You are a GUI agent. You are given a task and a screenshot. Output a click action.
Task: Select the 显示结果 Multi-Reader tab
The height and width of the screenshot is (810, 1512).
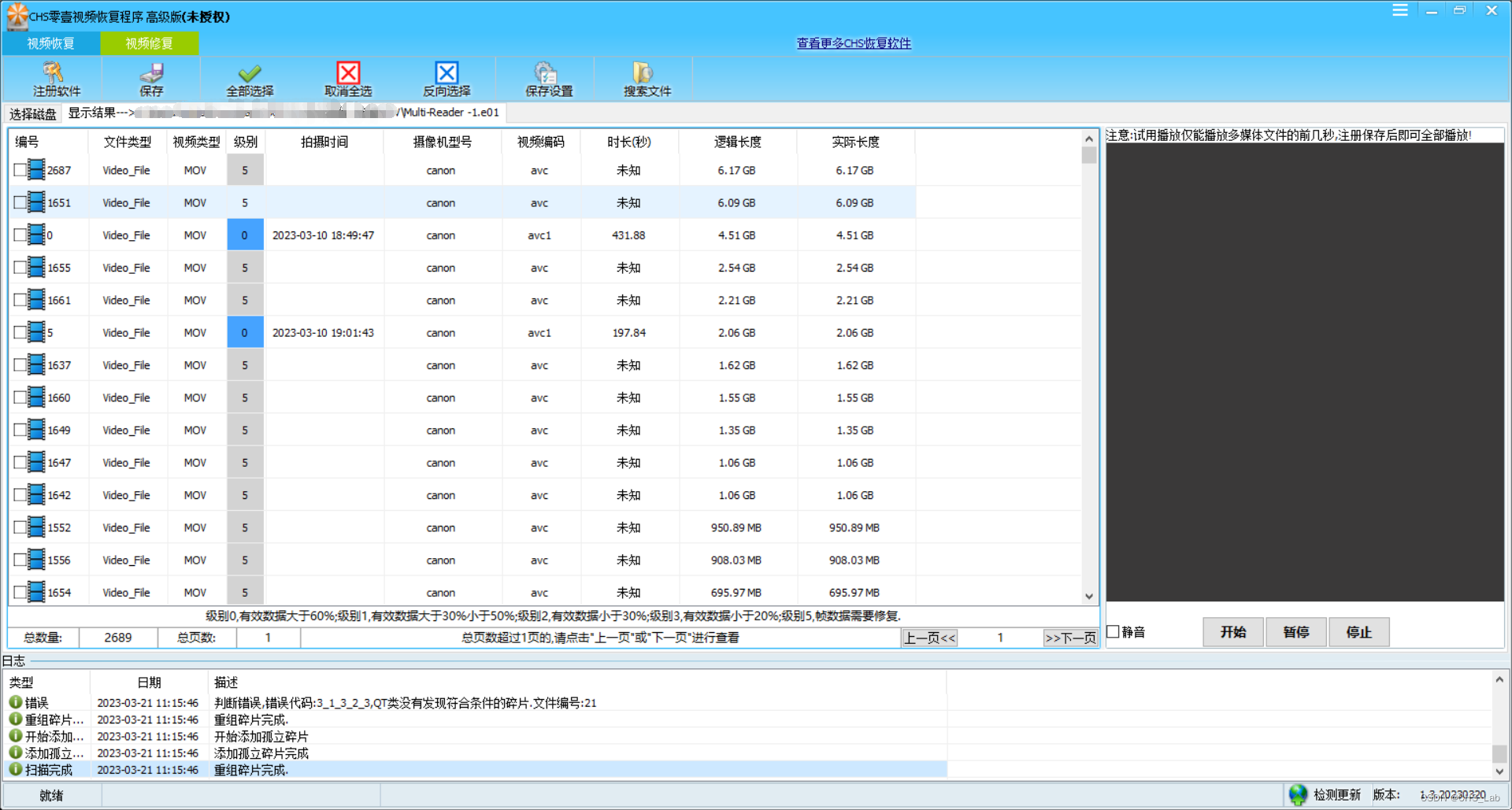coord(283,113)
